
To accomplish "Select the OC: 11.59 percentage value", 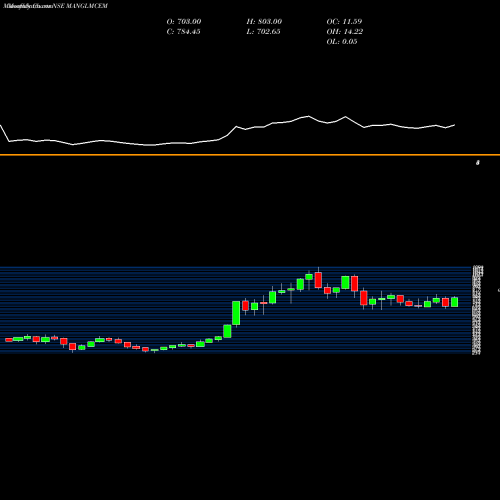I will click(344, 21).
